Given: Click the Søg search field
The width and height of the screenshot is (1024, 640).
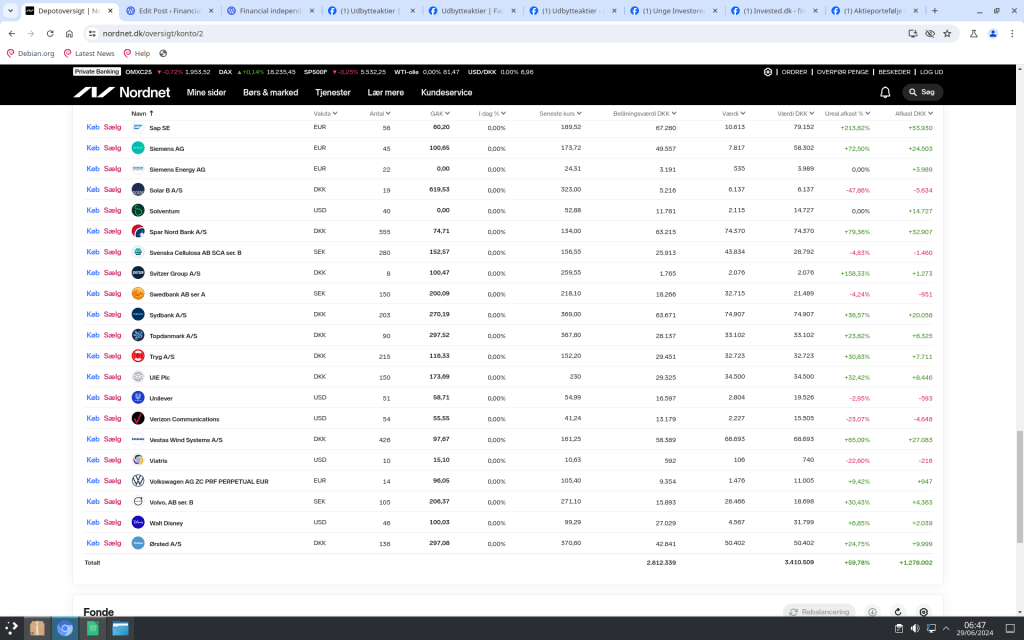Looking at the screenshot, I should pyautogui.click(x=922, y=92).
